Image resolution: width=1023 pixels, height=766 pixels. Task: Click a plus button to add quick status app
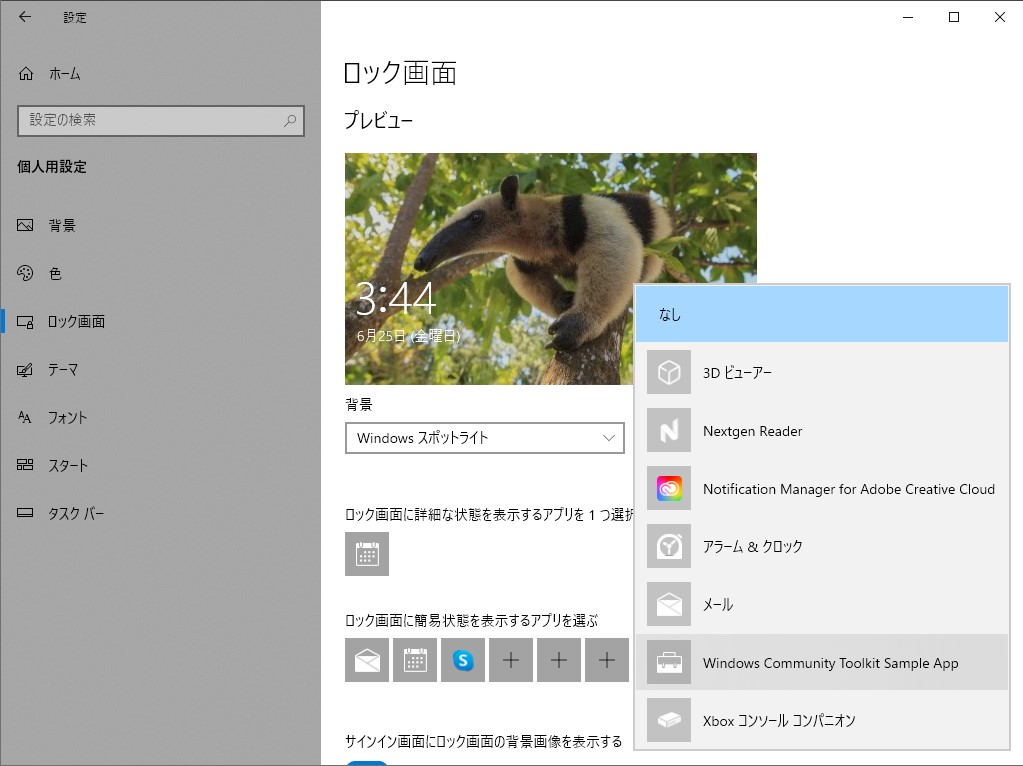coord(511,660)
